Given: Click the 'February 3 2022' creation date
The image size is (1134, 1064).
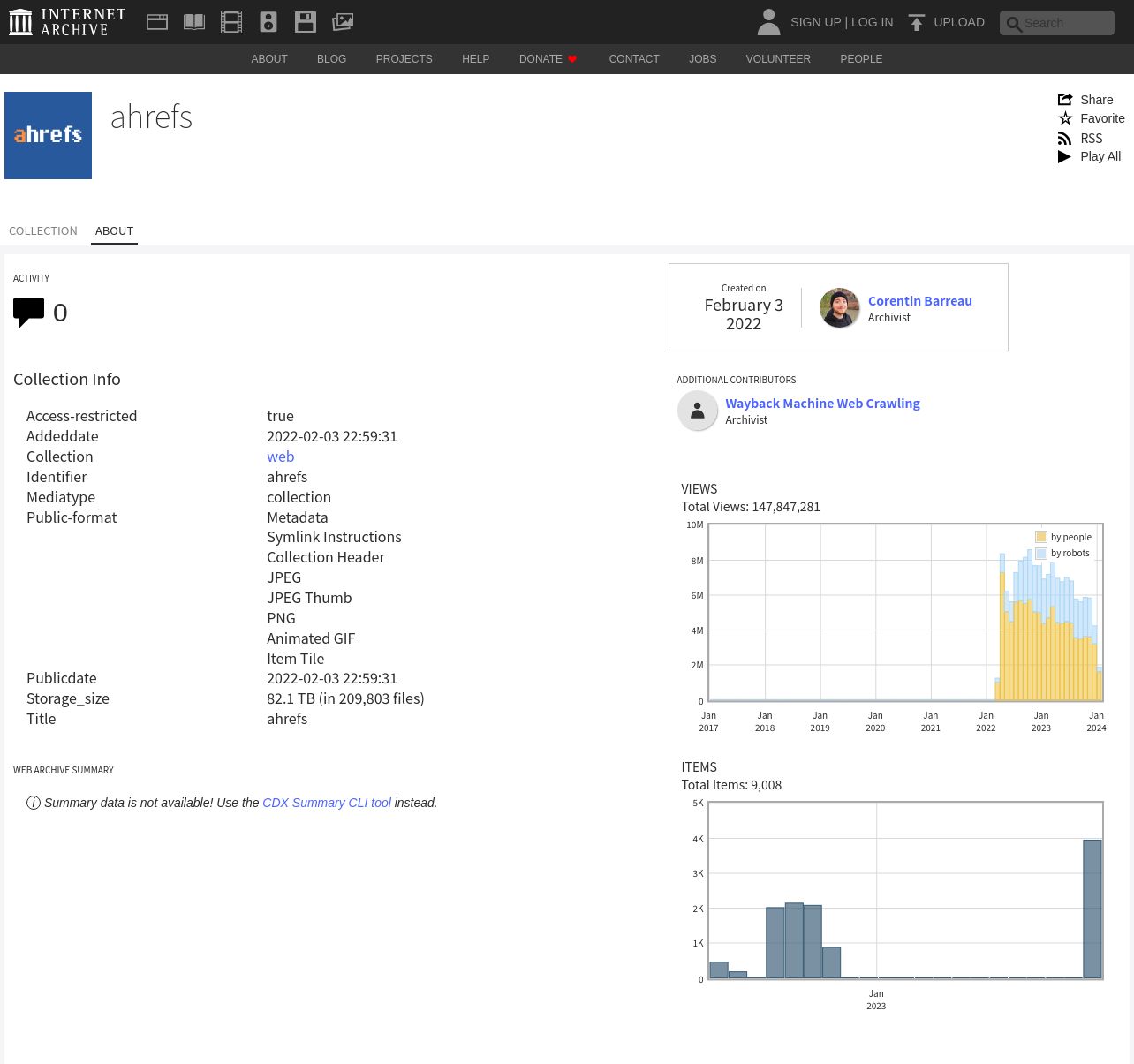Looking at the screenshot, I should (x=744, y=314).
